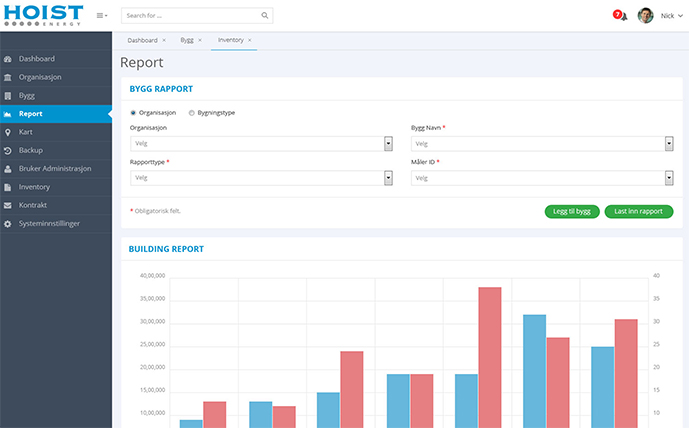The height and width of the screenshot is (428, 689).
Task: Select the Organisasjon radio button
Action: click(x=133, y=113)
